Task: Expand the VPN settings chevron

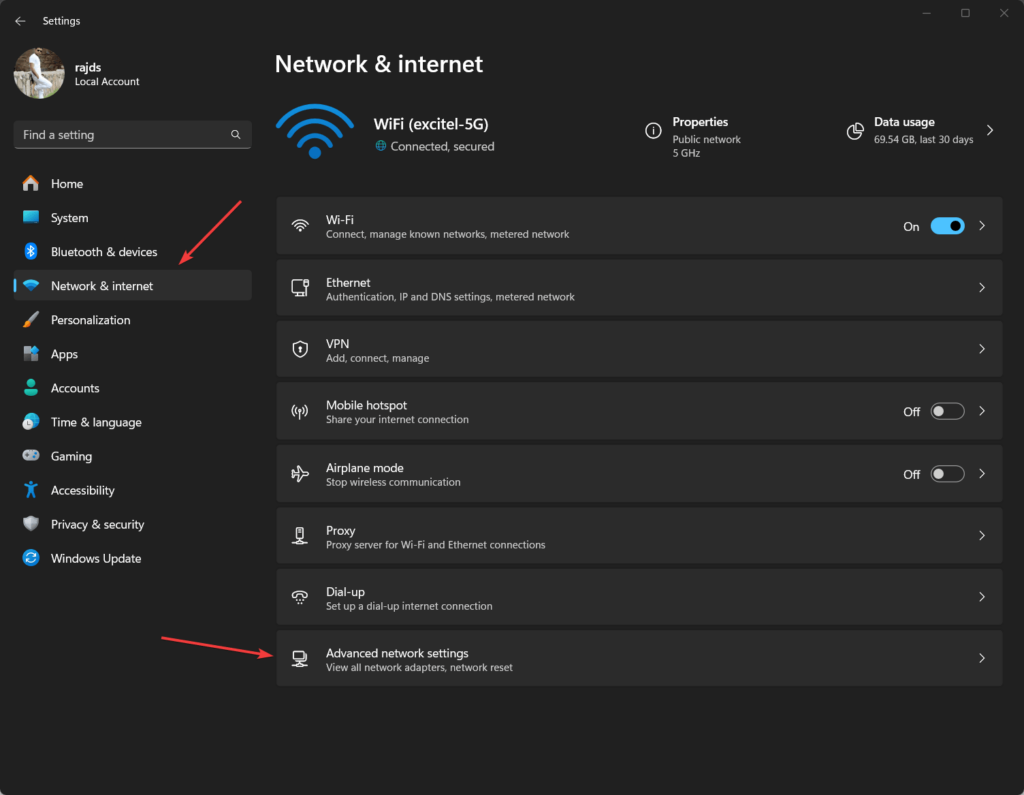Action: click(x=982, y=349)
